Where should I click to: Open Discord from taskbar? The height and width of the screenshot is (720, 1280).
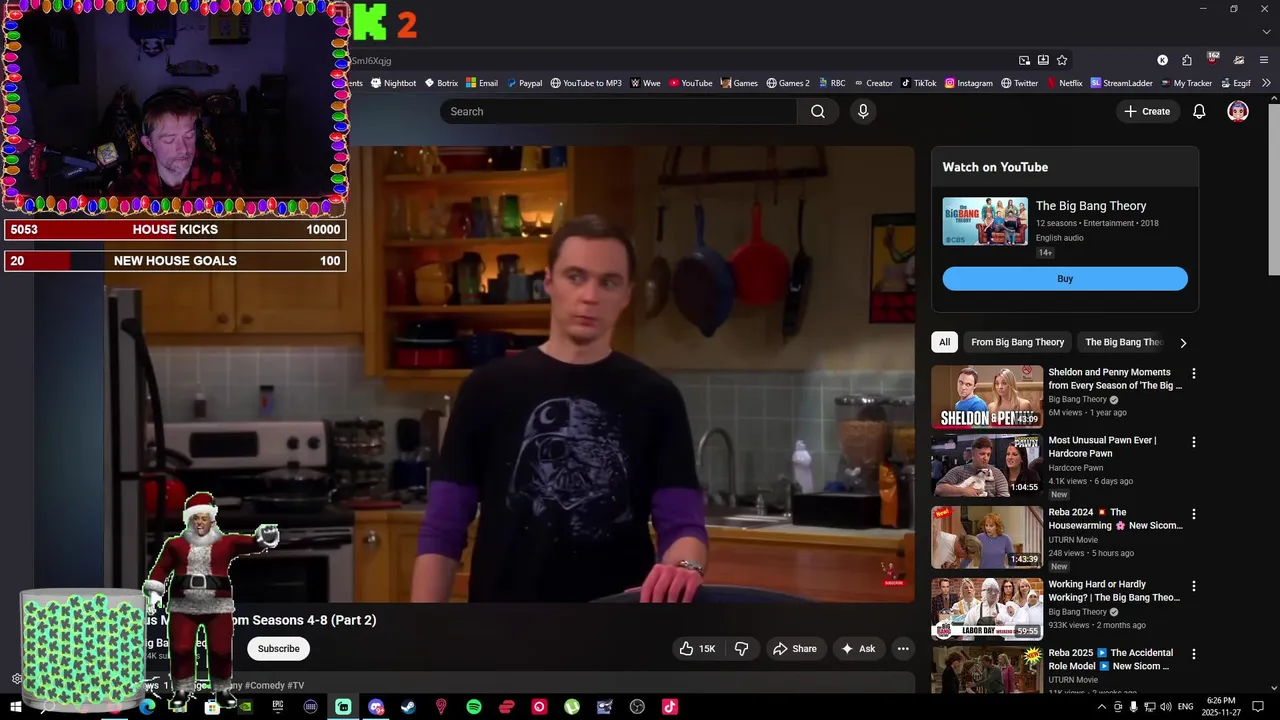[x=376, y=707]
